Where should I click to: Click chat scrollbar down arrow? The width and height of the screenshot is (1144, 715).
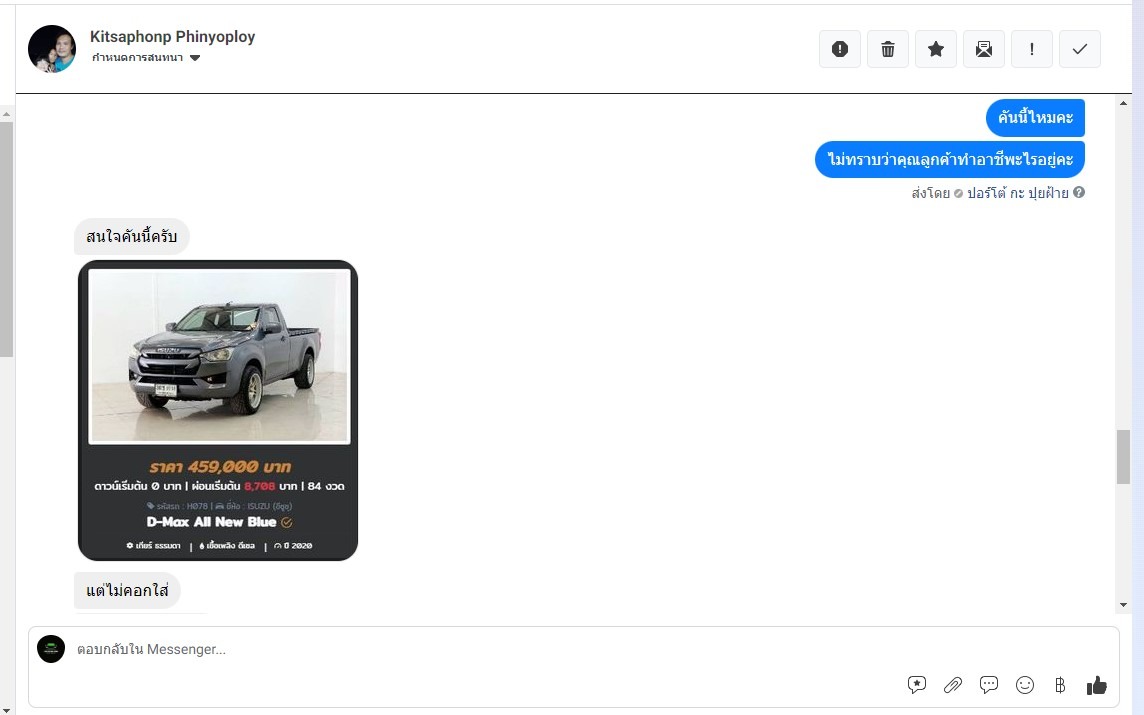click(x=1124, y=605)
